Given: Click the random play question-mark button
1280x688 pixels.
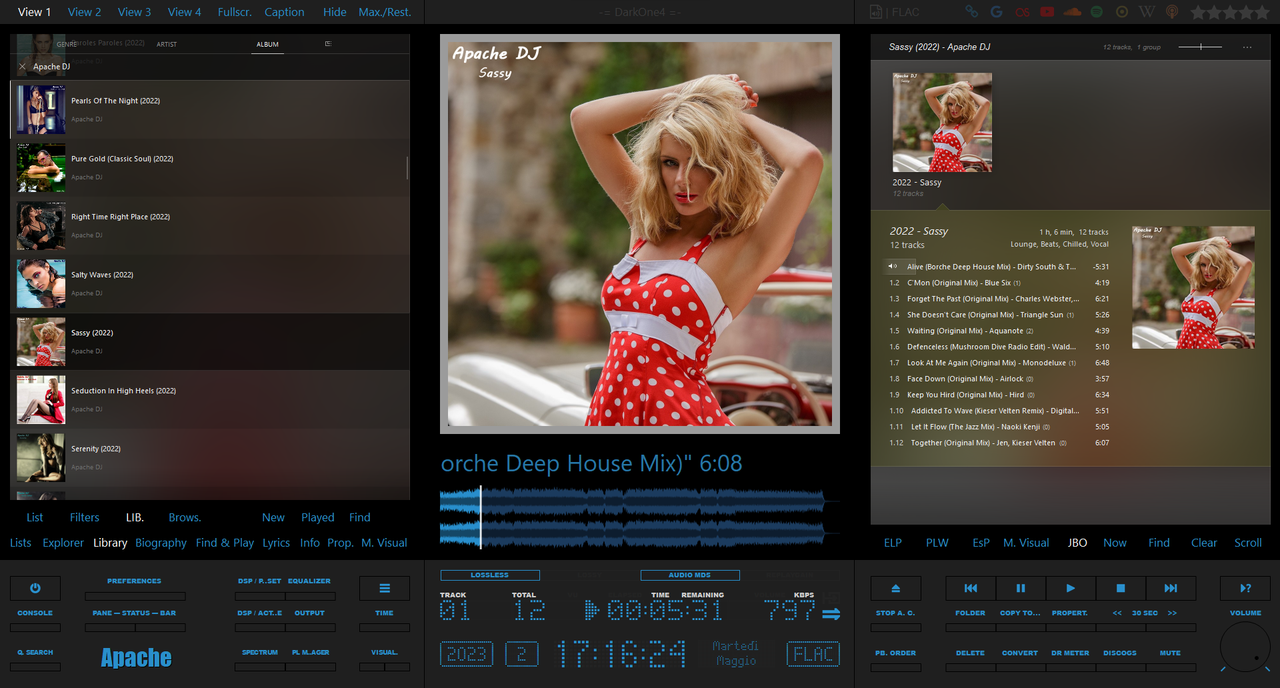Looking at the screenshot, I should coord(1245,588).
